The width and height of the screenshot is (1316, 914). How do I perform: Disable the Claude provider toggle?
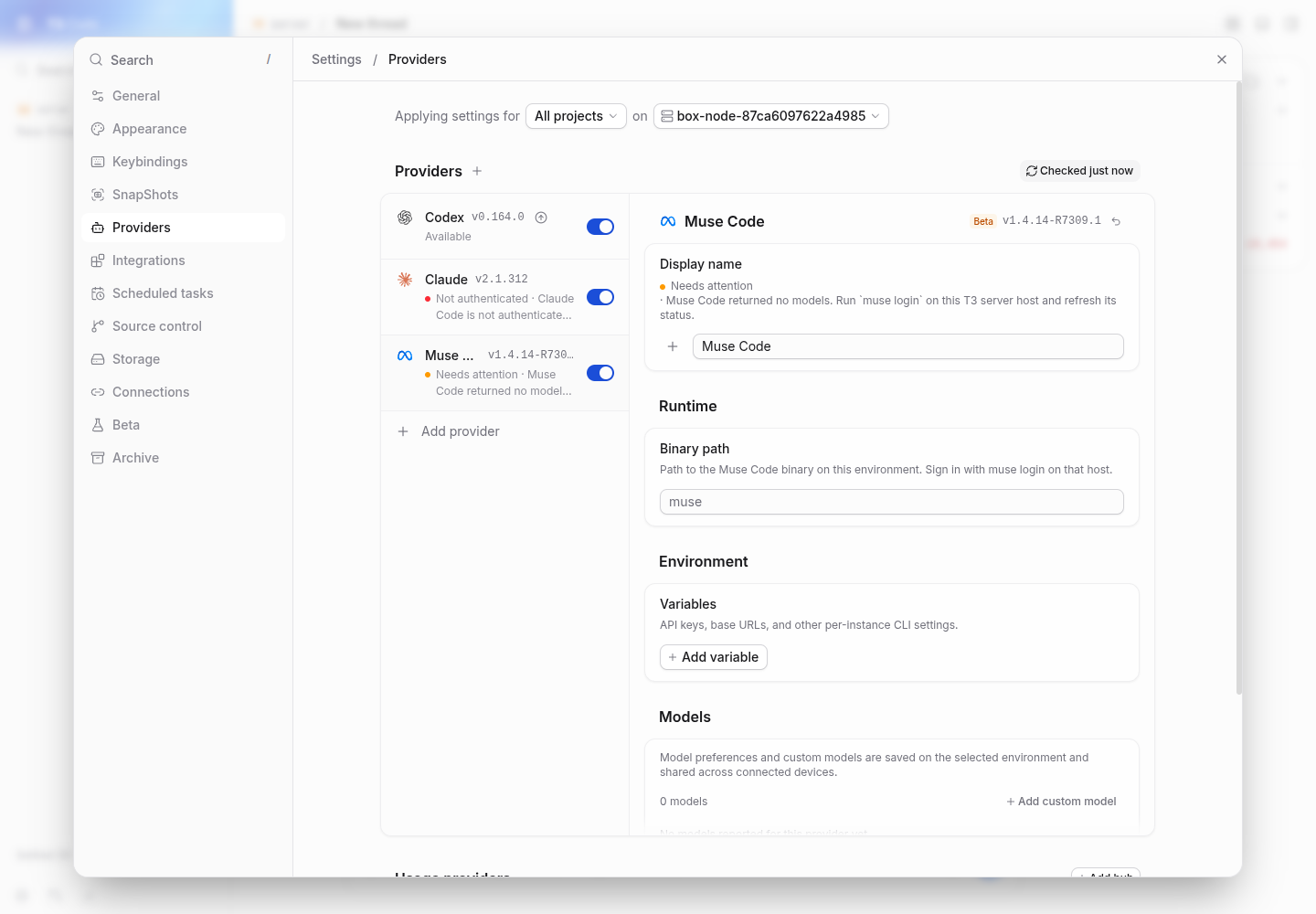600,297
